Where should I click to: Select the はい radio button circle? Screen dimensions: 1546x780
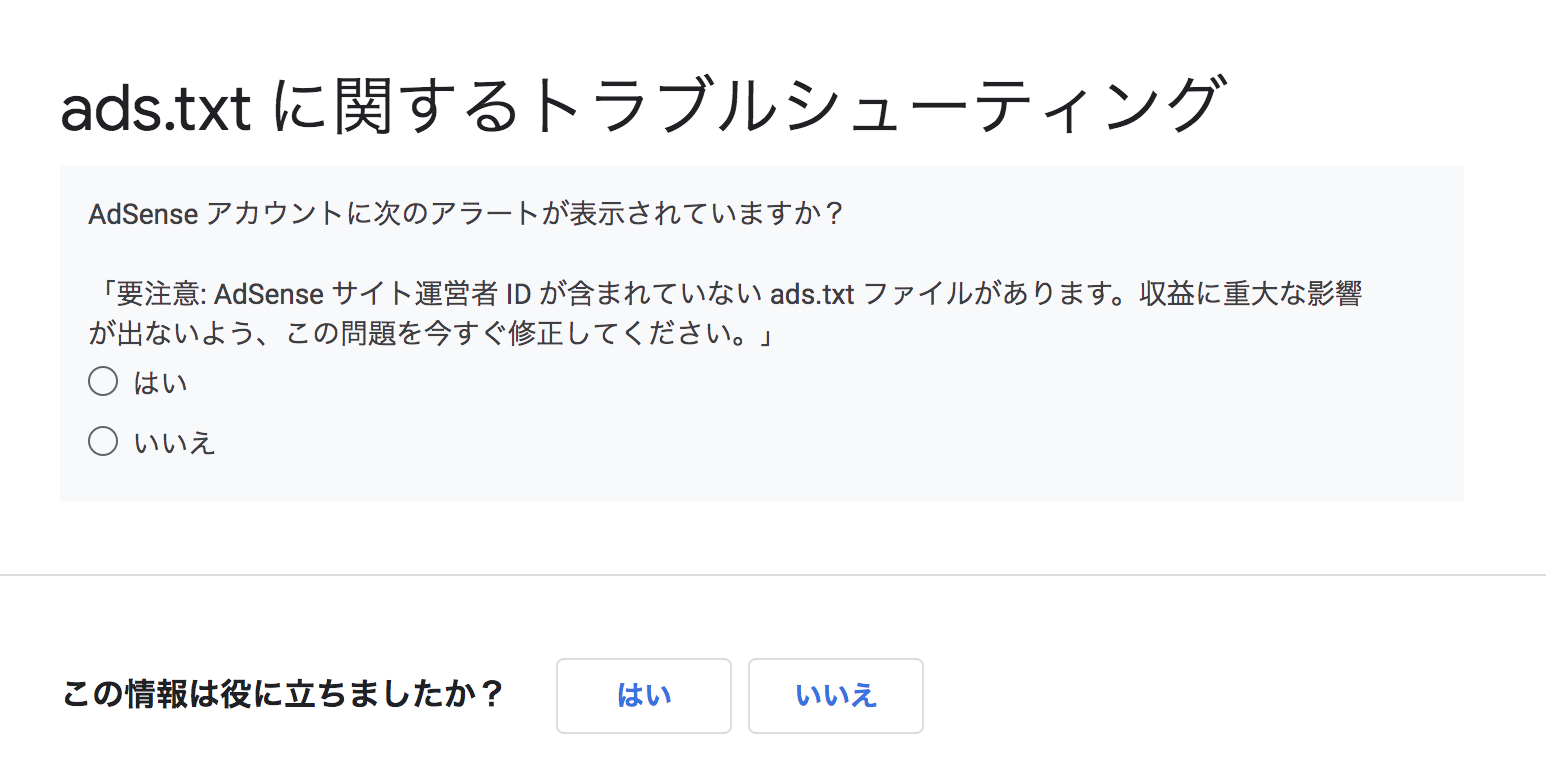click(103, 383)
